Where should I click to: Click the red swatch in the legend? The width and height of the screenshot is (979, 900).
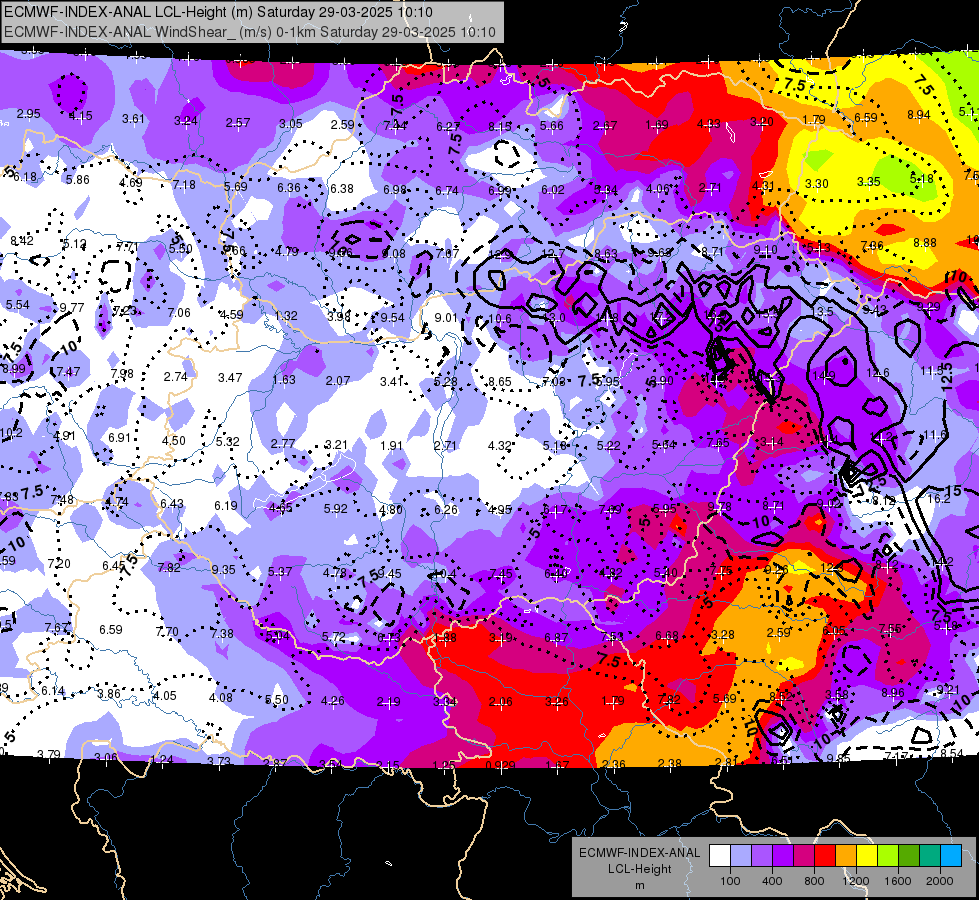825,855
